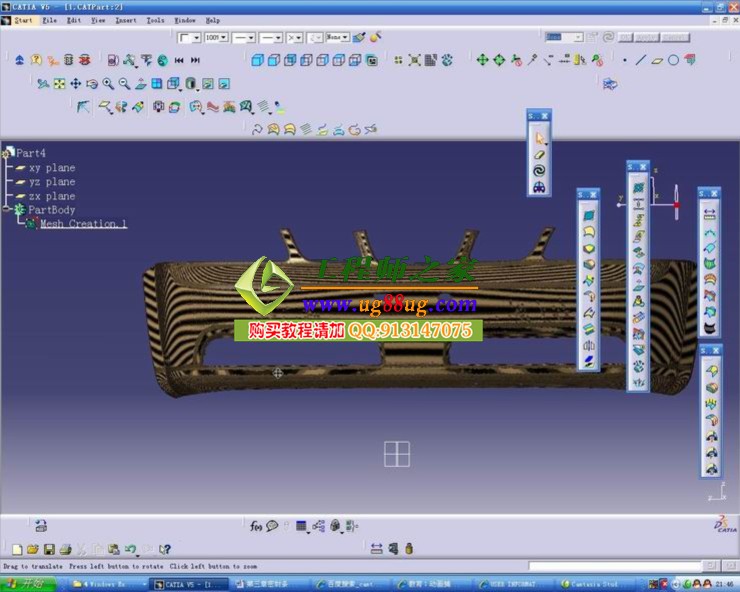Open the None layer dropdown
This screenshot has height=592, width=740.
337,37
